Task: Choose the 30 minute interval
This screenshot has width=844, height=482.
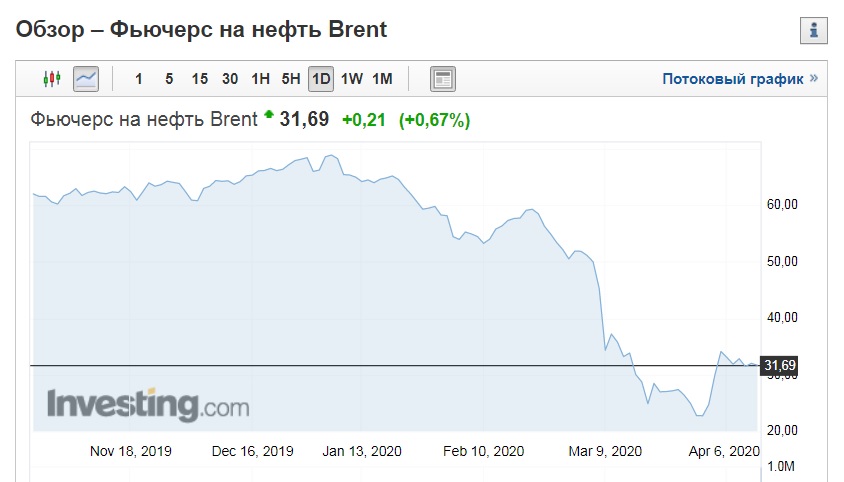Action: point(230,79)
